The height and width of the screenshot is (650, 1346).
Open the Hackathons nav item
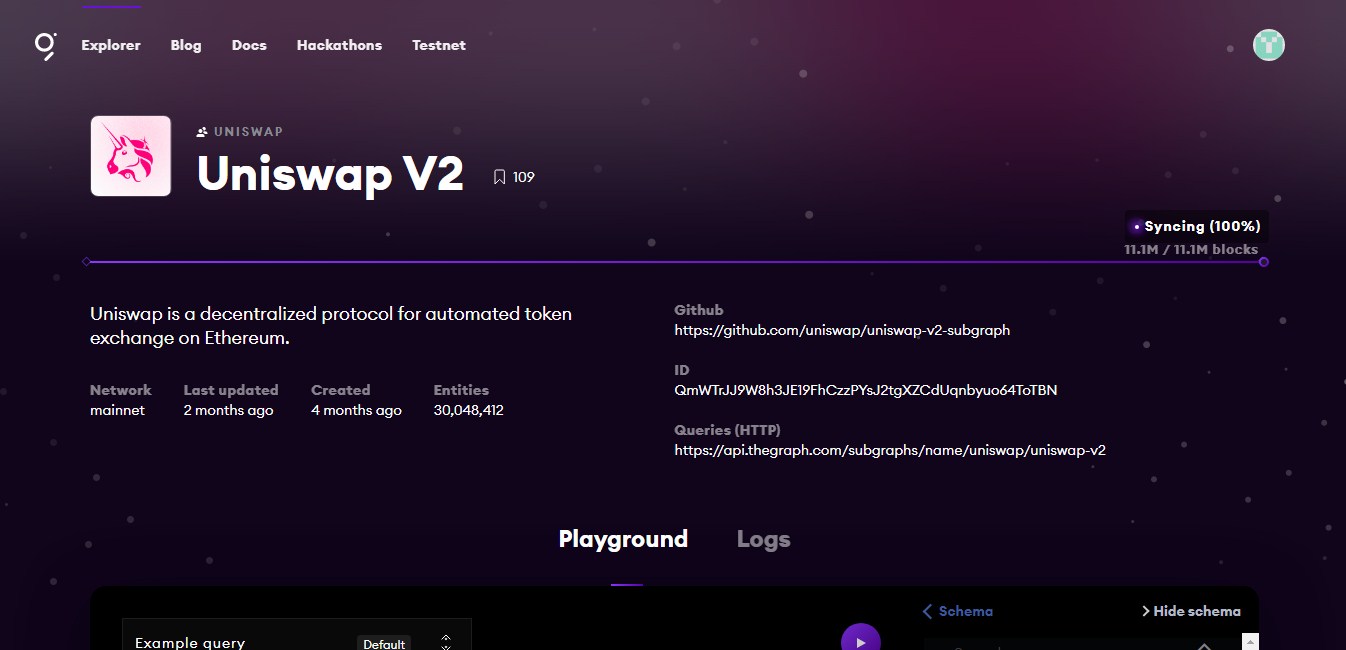[x=339, y=45]
